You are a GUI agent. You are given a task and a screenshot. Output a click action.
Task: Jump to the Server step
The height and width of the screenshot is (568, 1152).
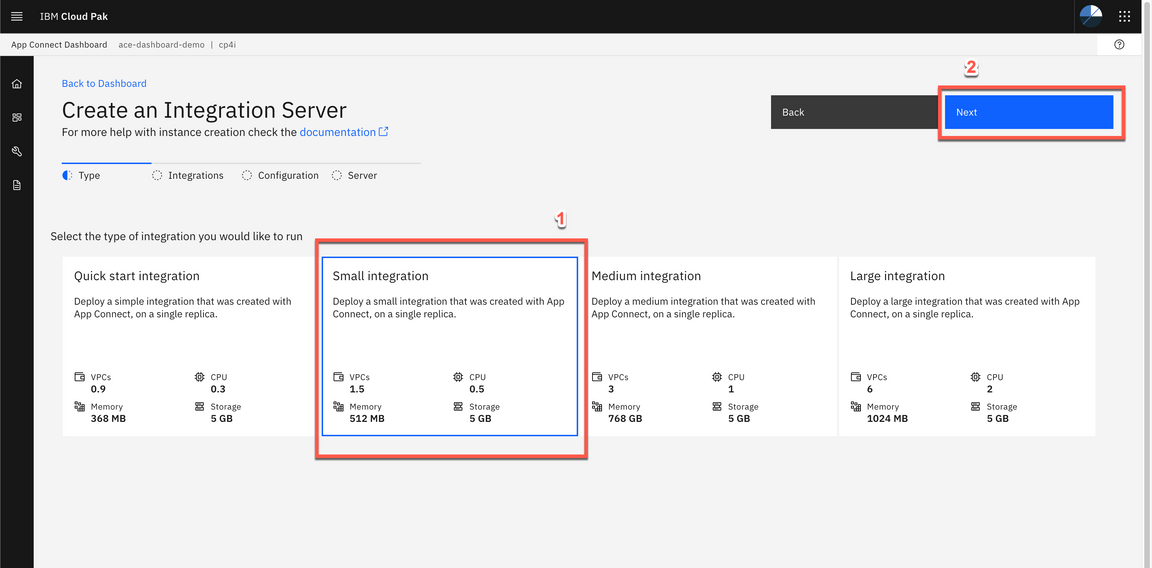355,176
